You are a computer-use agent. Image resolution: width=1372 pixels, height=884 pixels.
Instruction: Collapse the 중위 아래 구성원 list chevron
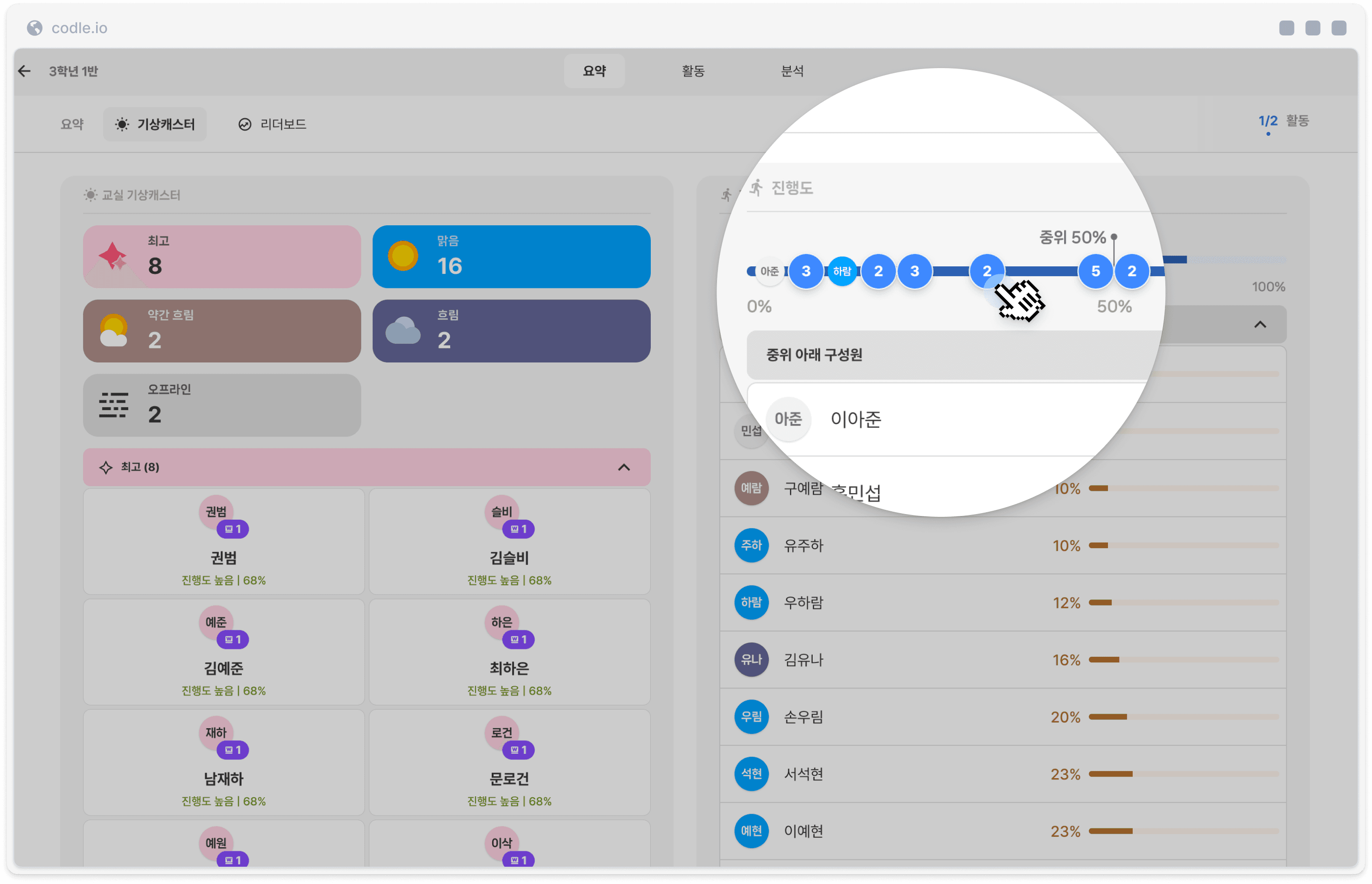1260,325
